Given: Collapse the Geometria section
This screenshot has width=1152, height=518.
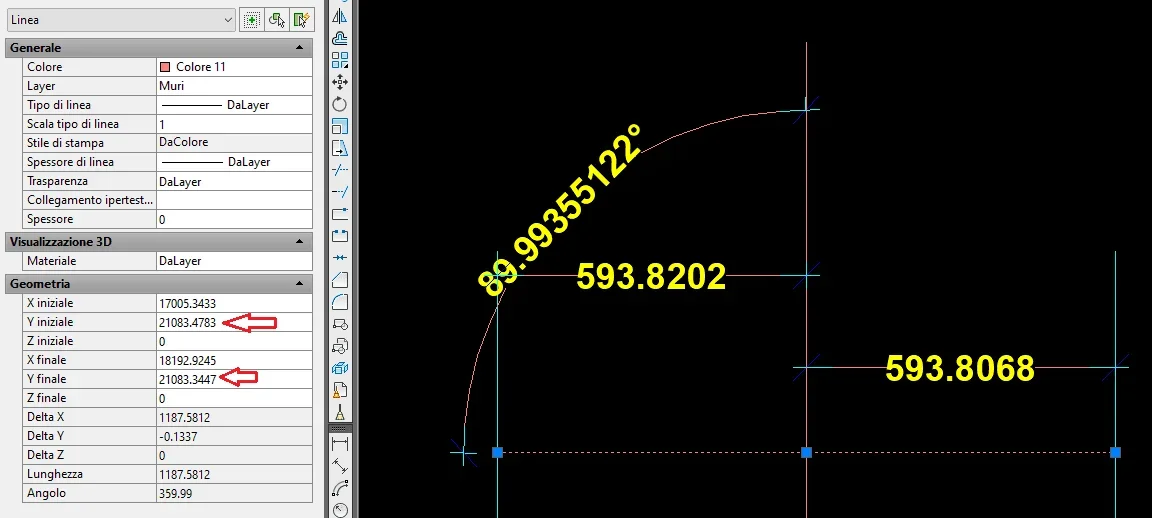Looking at the screenshot, I should tap(299, 284).
